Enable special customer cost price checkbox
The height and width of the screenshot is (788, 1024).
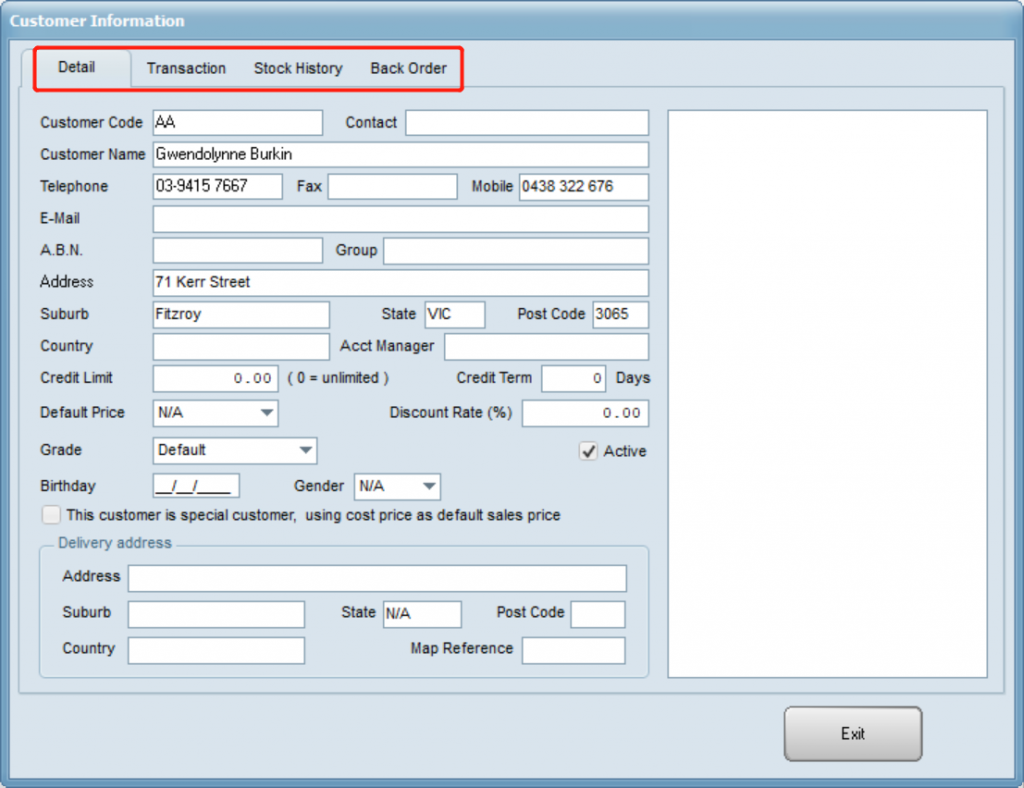pyautogui.click(x=51, y=515)
